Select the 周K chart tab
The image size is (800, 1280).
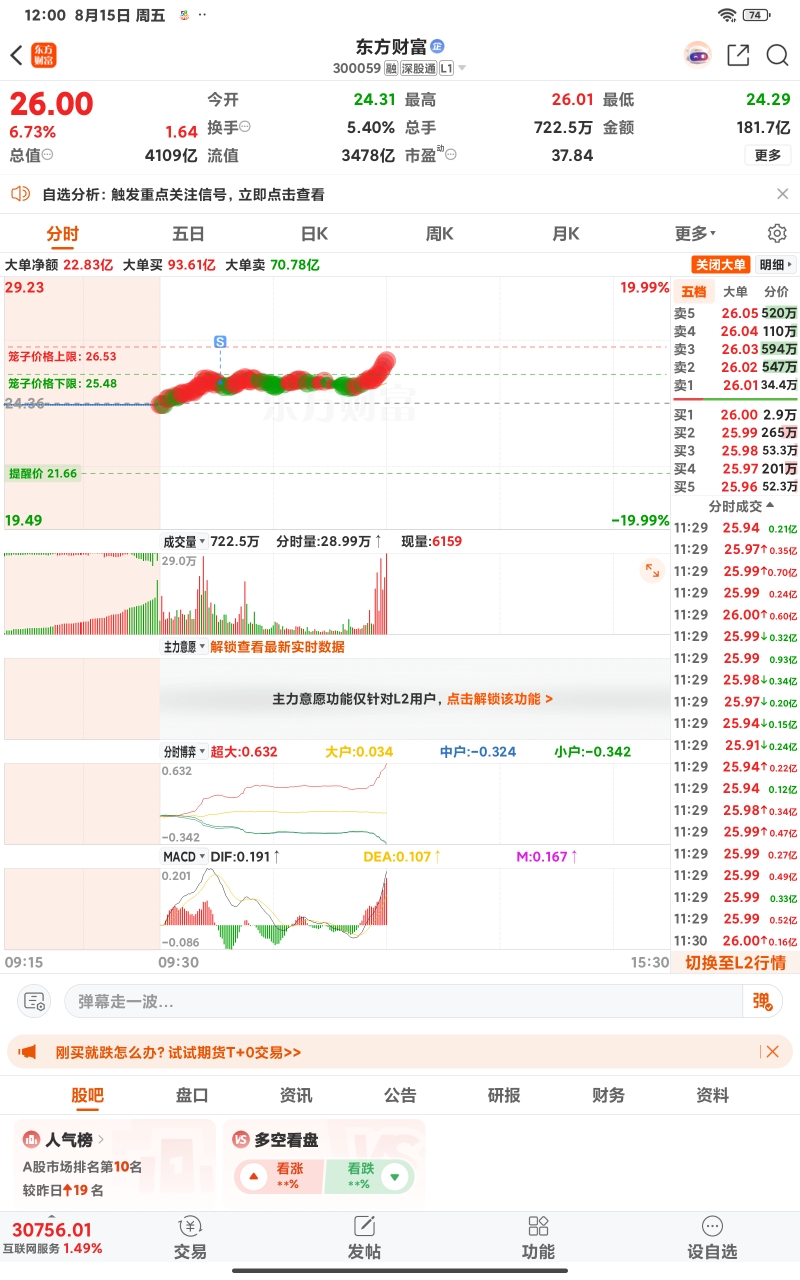[440, 233]
